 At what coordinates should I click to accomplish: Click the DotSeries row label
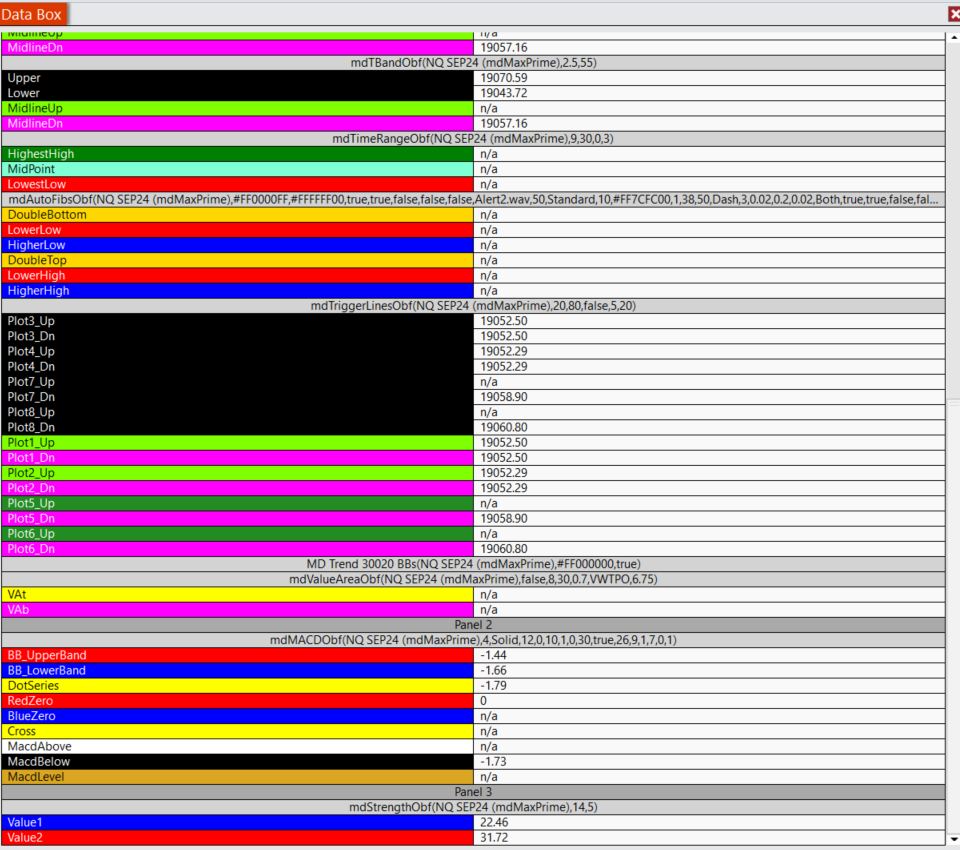click(238, 685)
